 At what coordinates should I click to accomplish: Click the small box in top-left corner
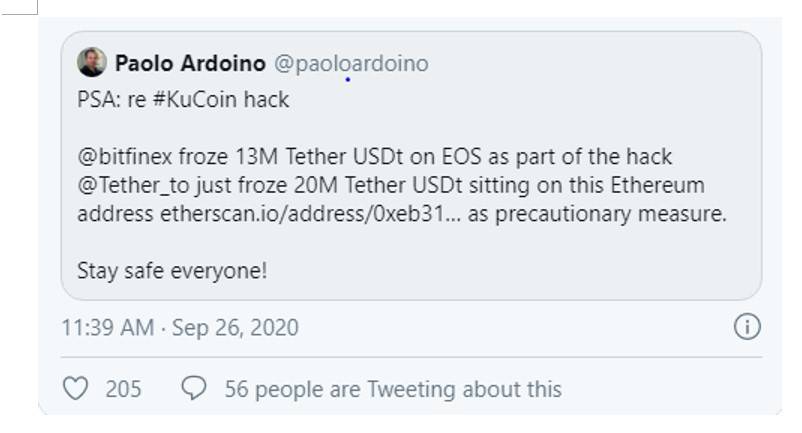(x=19, y=6)
